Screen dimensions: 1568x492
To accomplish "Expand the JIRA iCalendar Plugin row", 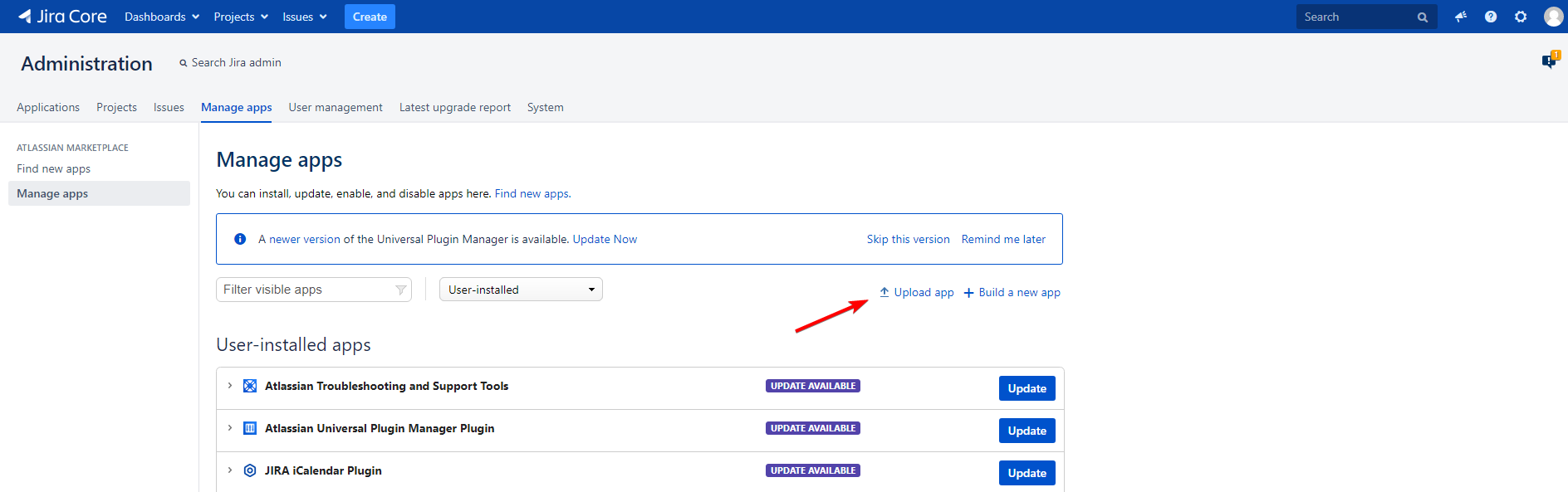I will (x=230, y=470).
